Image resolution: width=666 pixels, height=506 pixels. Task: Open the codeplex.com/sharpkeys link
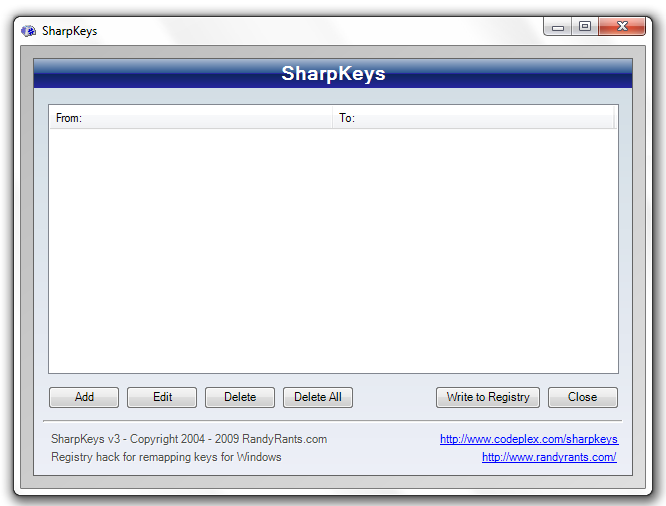point(529,439)
